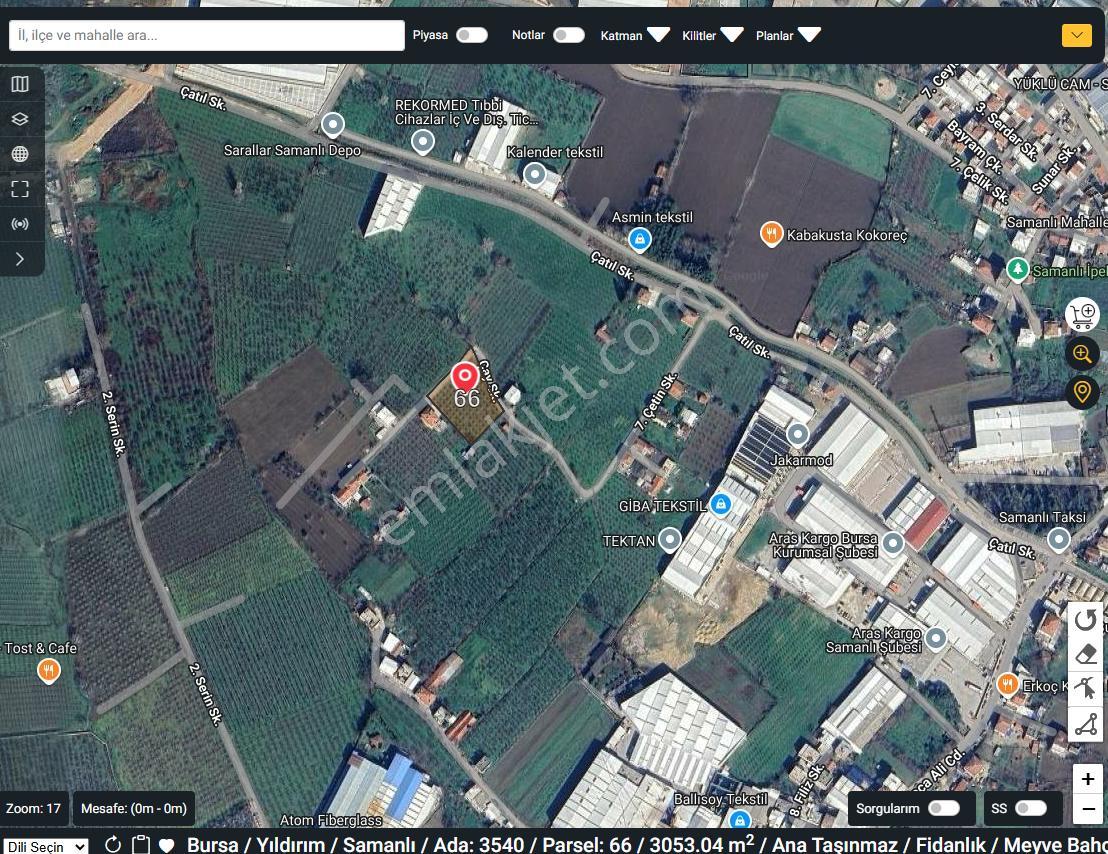Screen dimensions: 1108x854
Task: Open the Katman dropdown
Action: (x=635, y=35)
